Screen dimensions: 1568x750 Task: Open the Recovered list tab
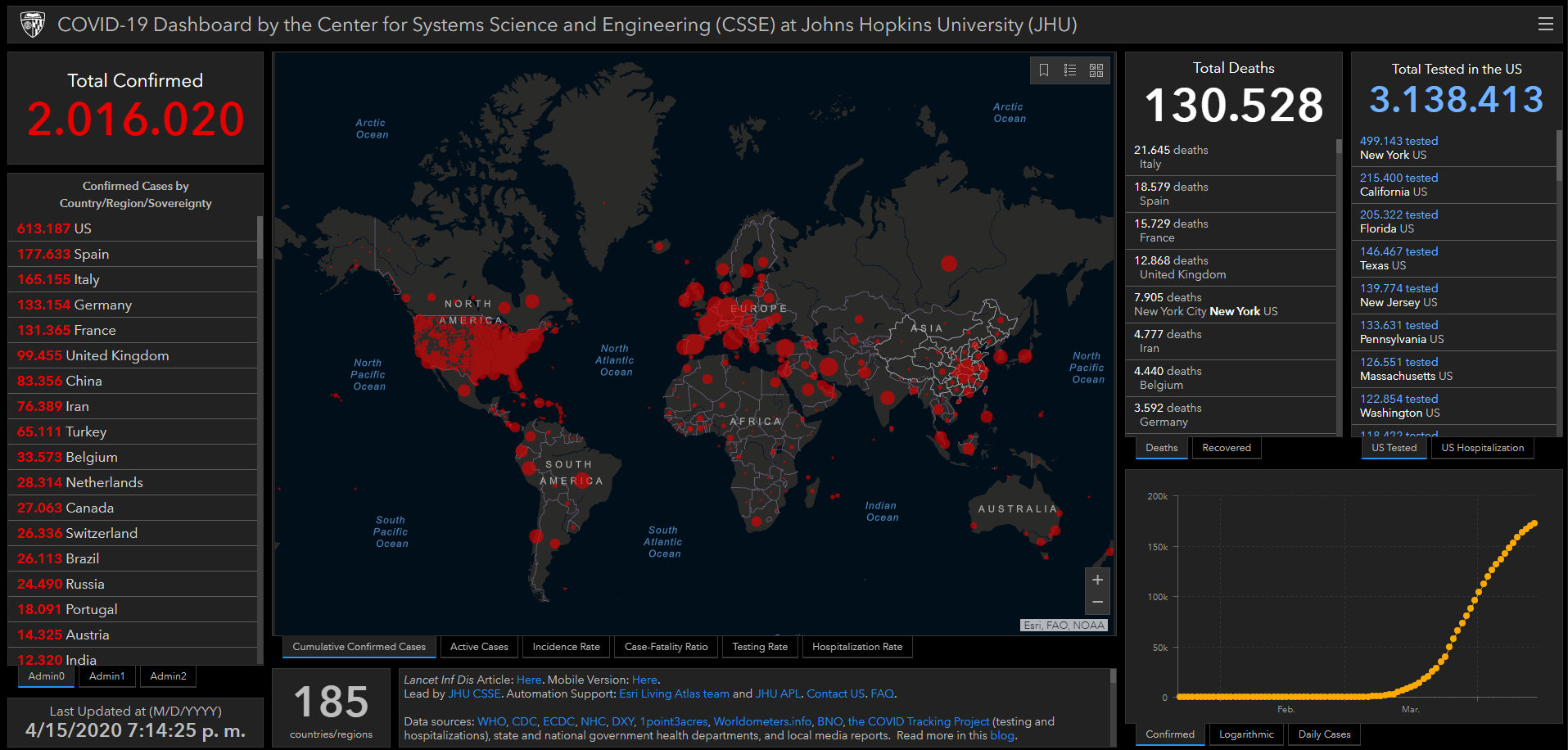tap(1226, 448)
